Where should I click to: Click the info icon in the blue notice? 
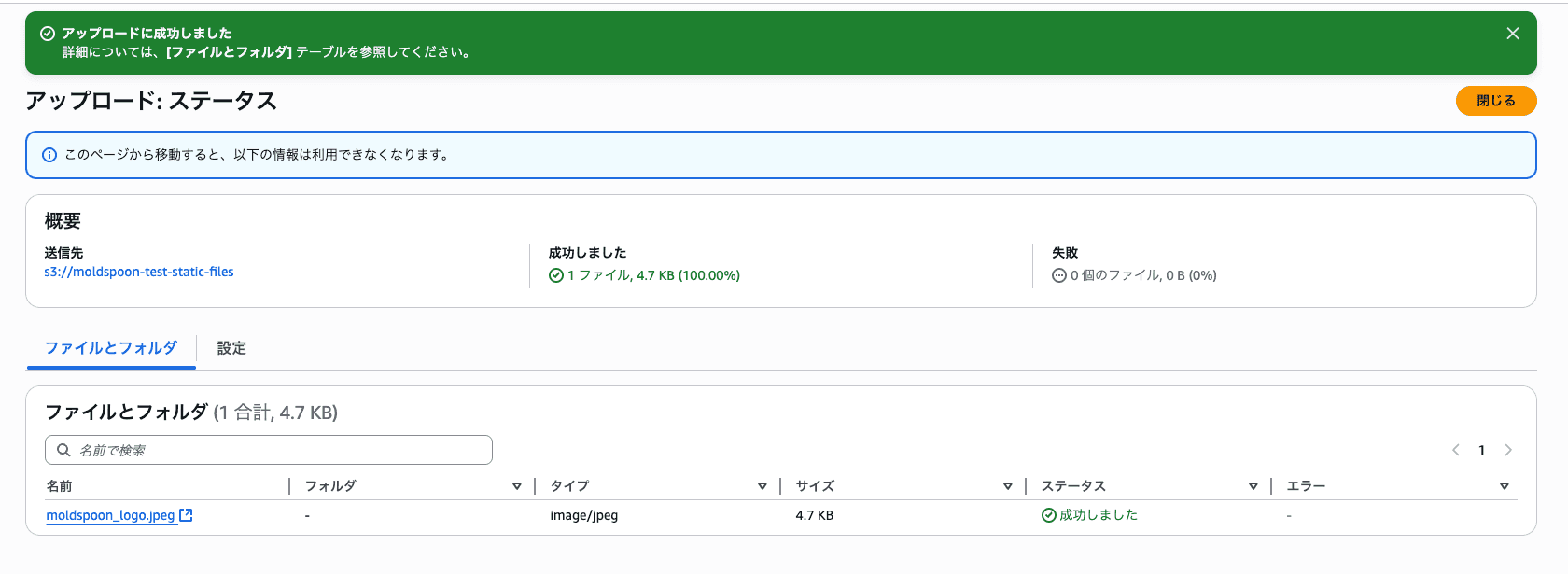tap(49, 155)
